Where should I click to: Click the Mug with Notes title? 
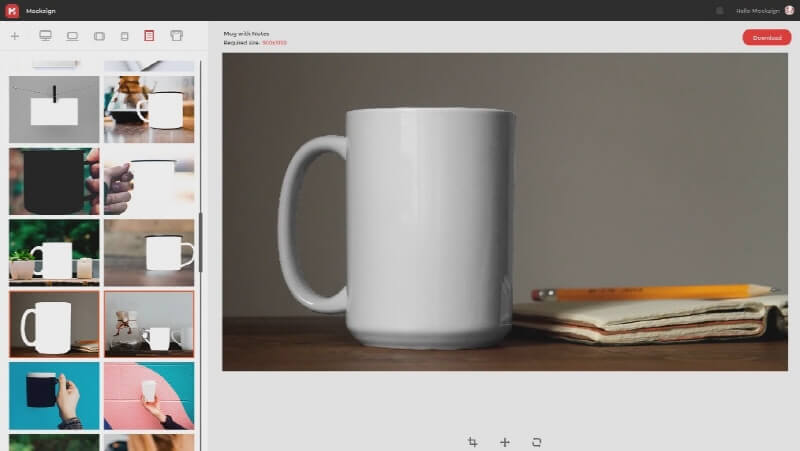(246, 34)
